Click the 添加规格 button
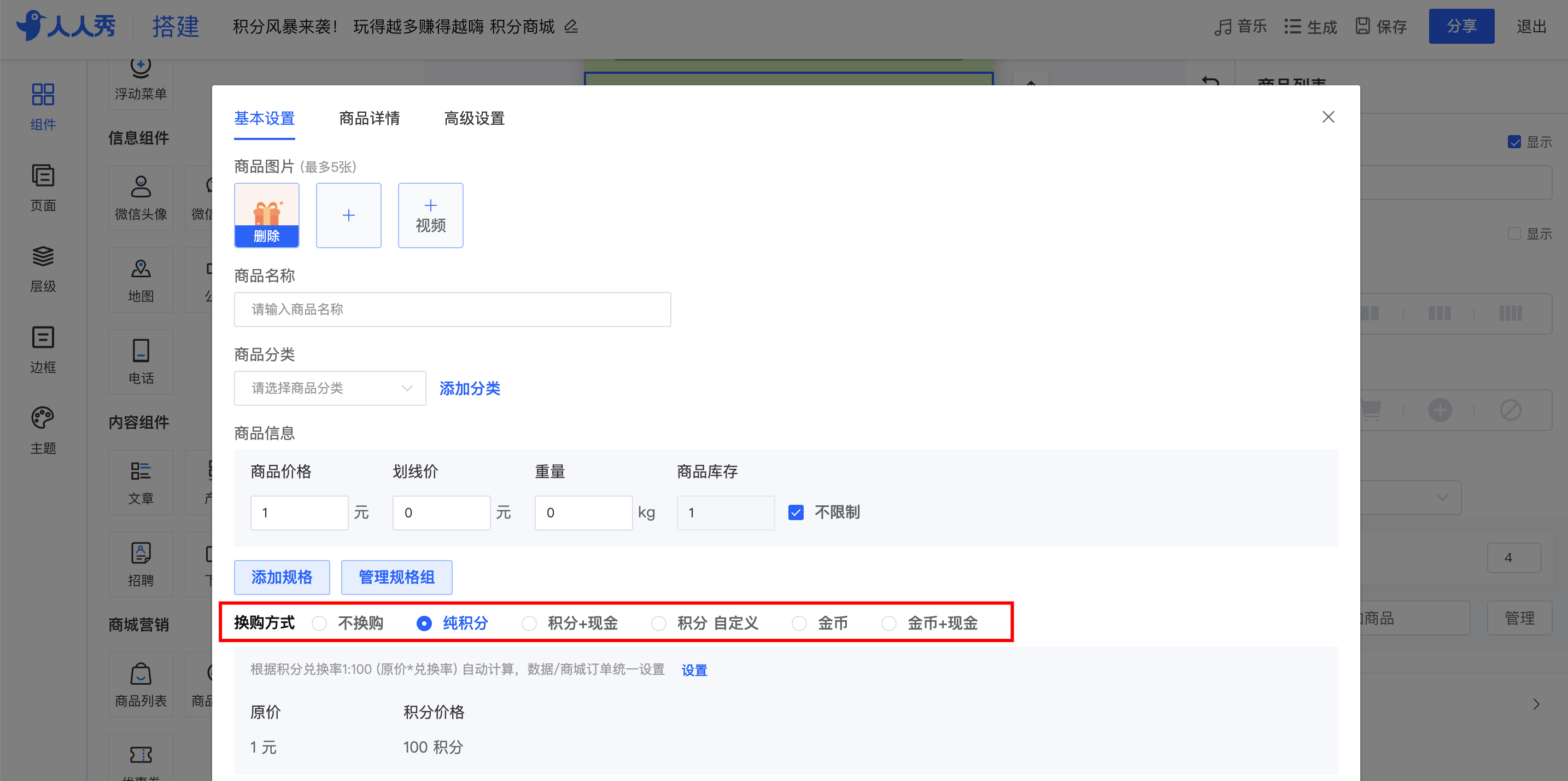1568x781 pixels. [x=282, y=577]
